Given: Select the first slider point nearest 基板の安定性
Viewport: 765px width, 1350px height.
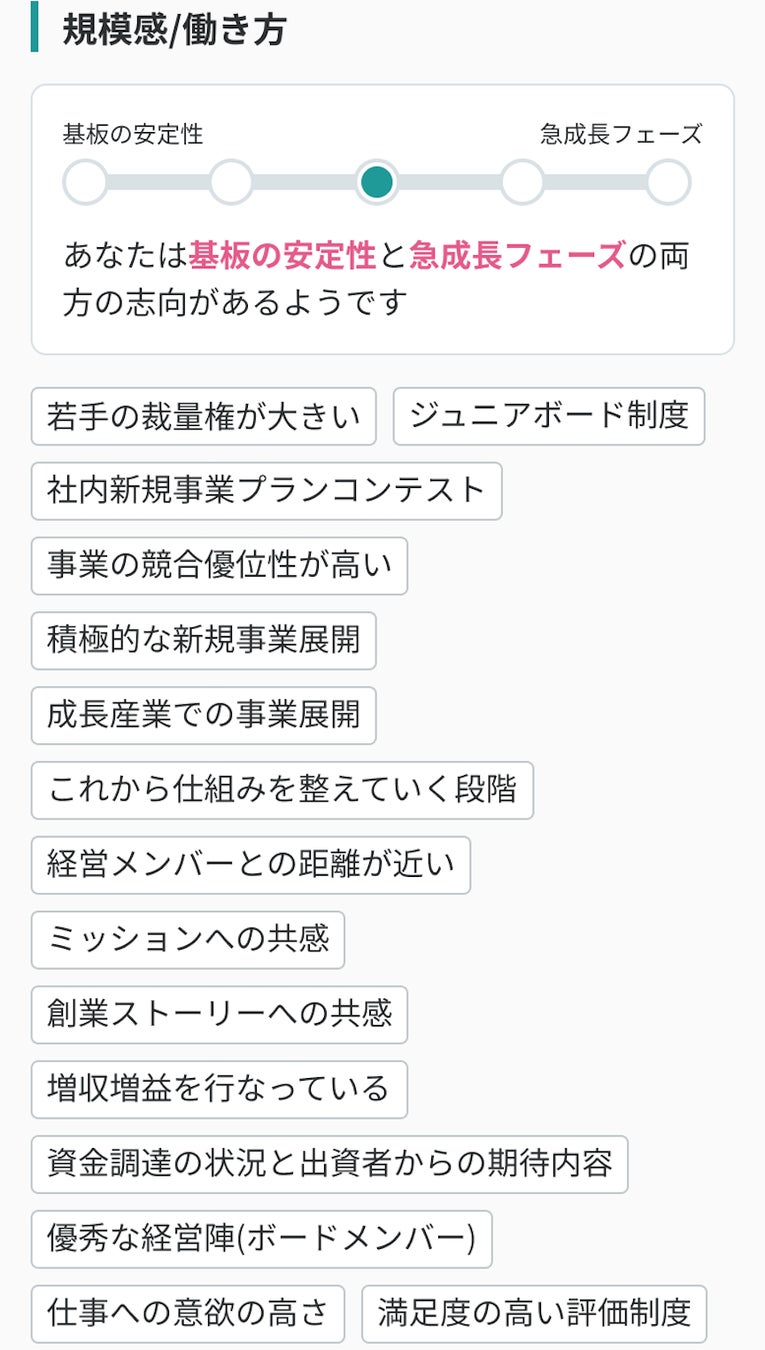Looking at the screenshot, I should [85, 183].
